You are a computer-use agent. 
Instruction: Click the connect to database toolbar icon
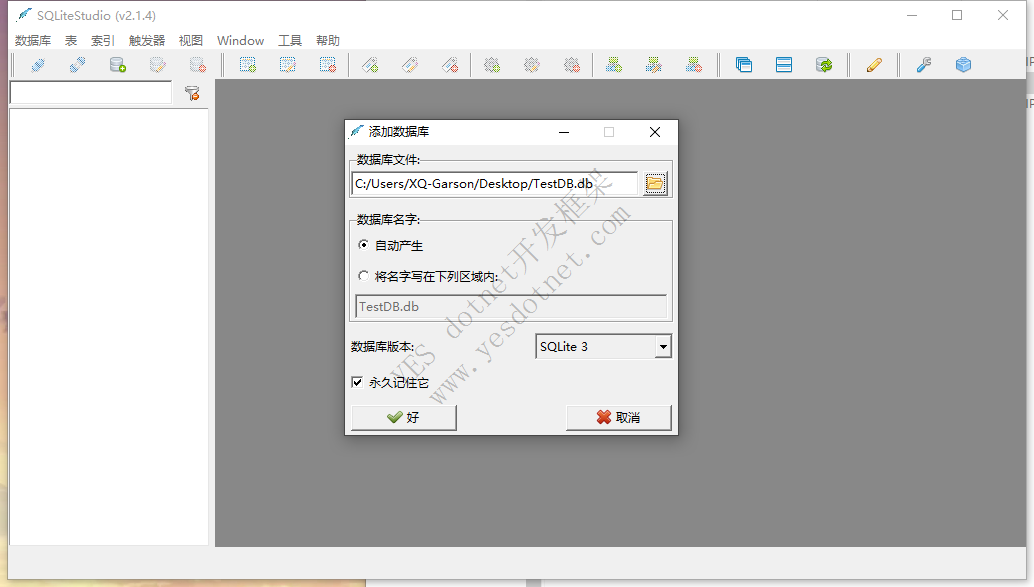[x=38, y=65]
